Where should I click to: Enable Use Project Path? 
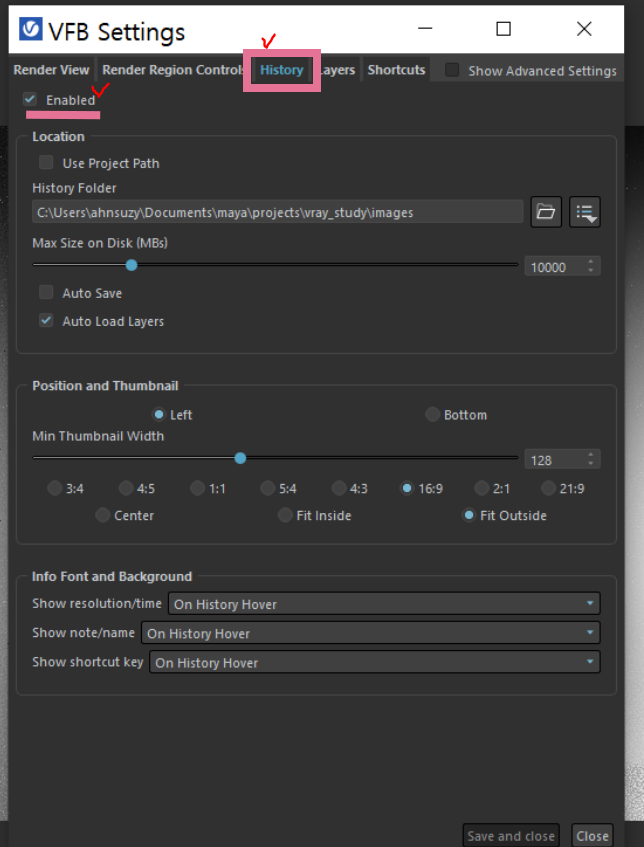point(46,163)
